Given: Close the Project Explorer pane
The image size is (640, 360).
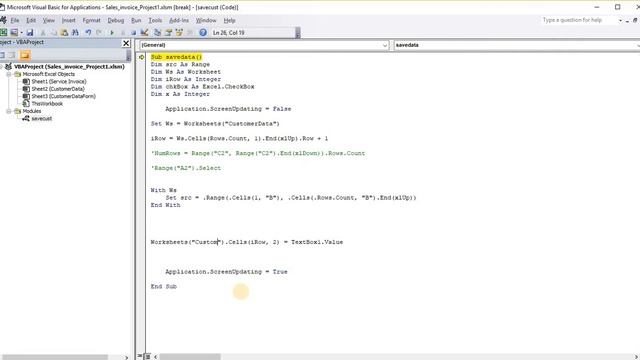Looking at the screenshot, I should point(126,43).
